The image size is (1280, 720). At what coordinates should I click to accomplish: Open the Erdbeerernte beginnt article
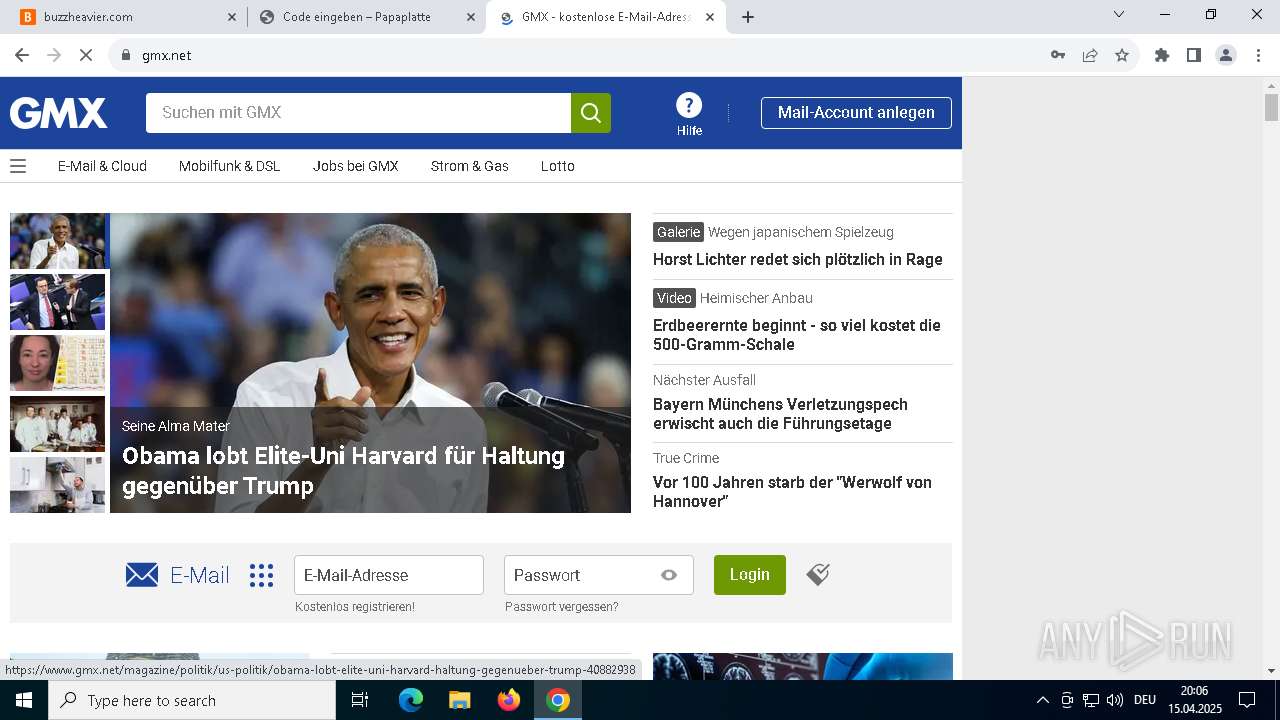point(797,335)
